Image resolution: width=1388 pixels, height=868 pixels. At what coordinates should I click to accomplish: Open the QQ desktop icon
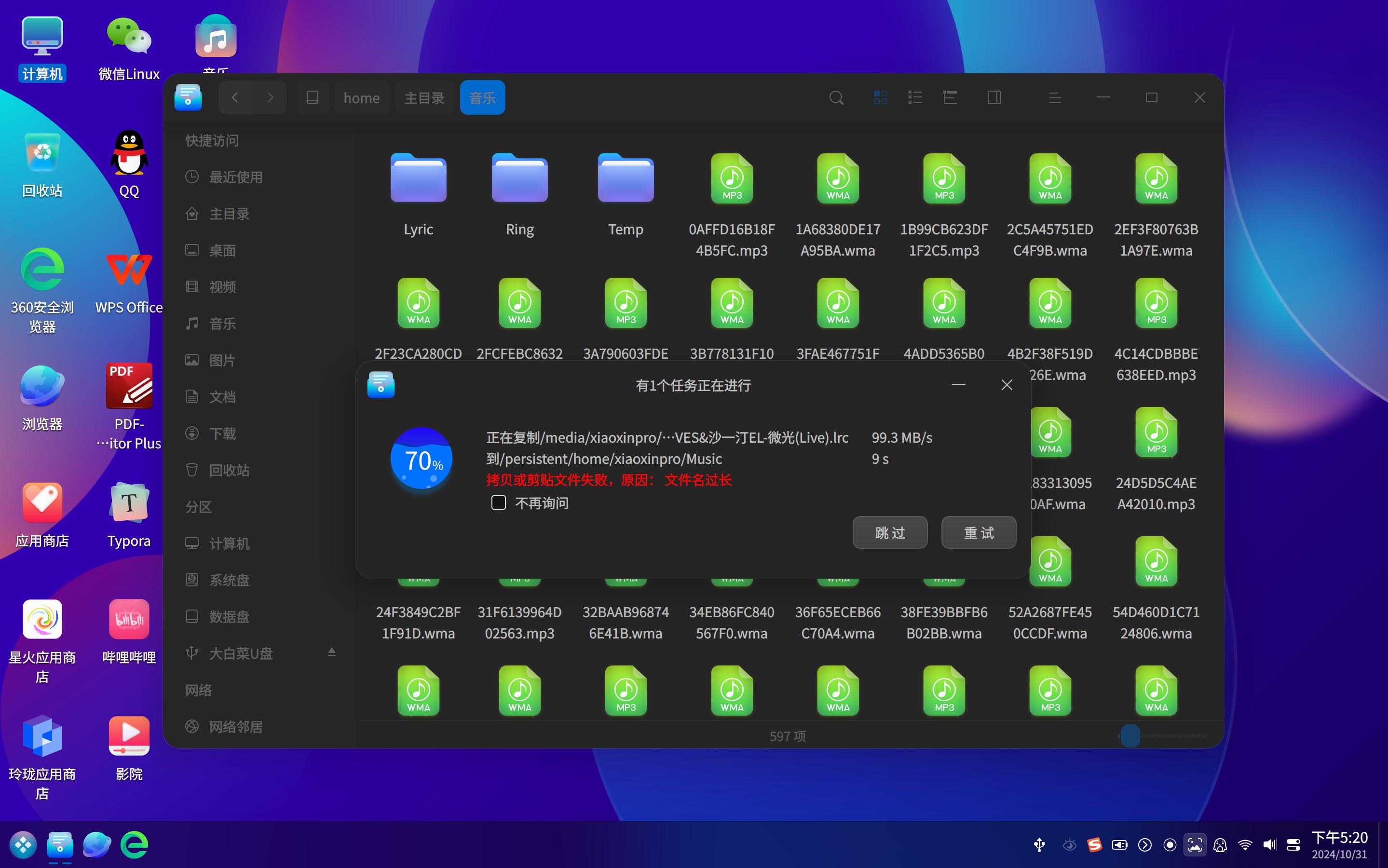(129, 165)
